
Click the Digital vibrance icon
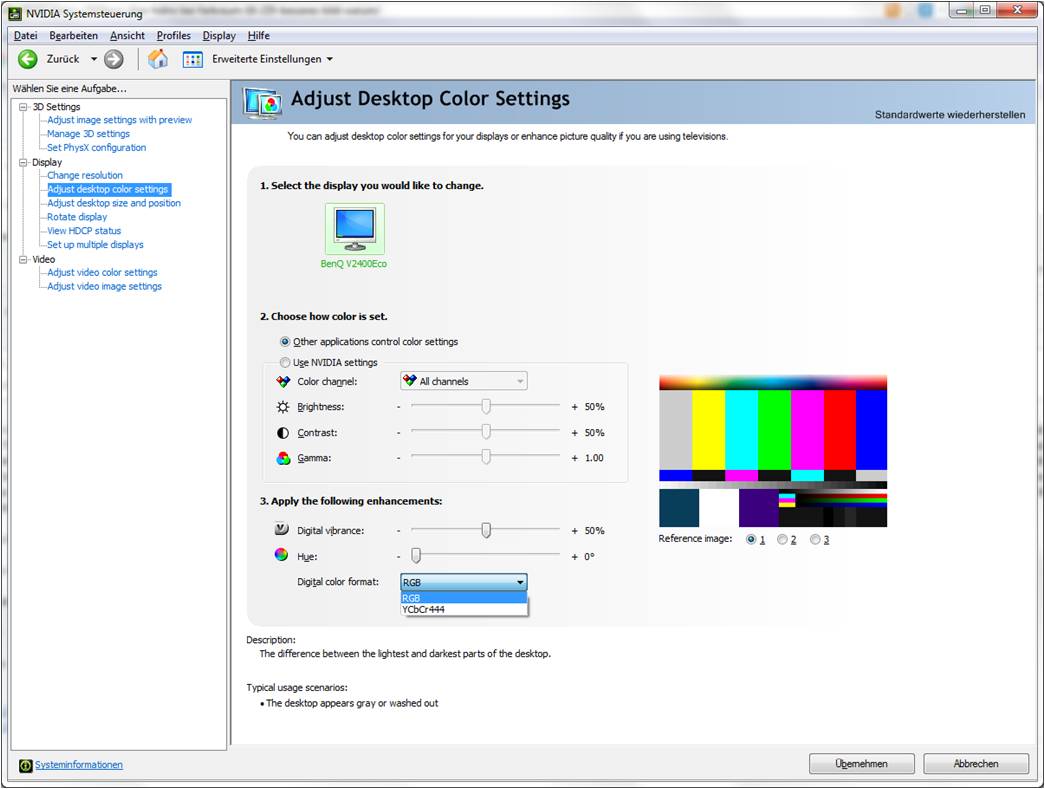point(282,530)
